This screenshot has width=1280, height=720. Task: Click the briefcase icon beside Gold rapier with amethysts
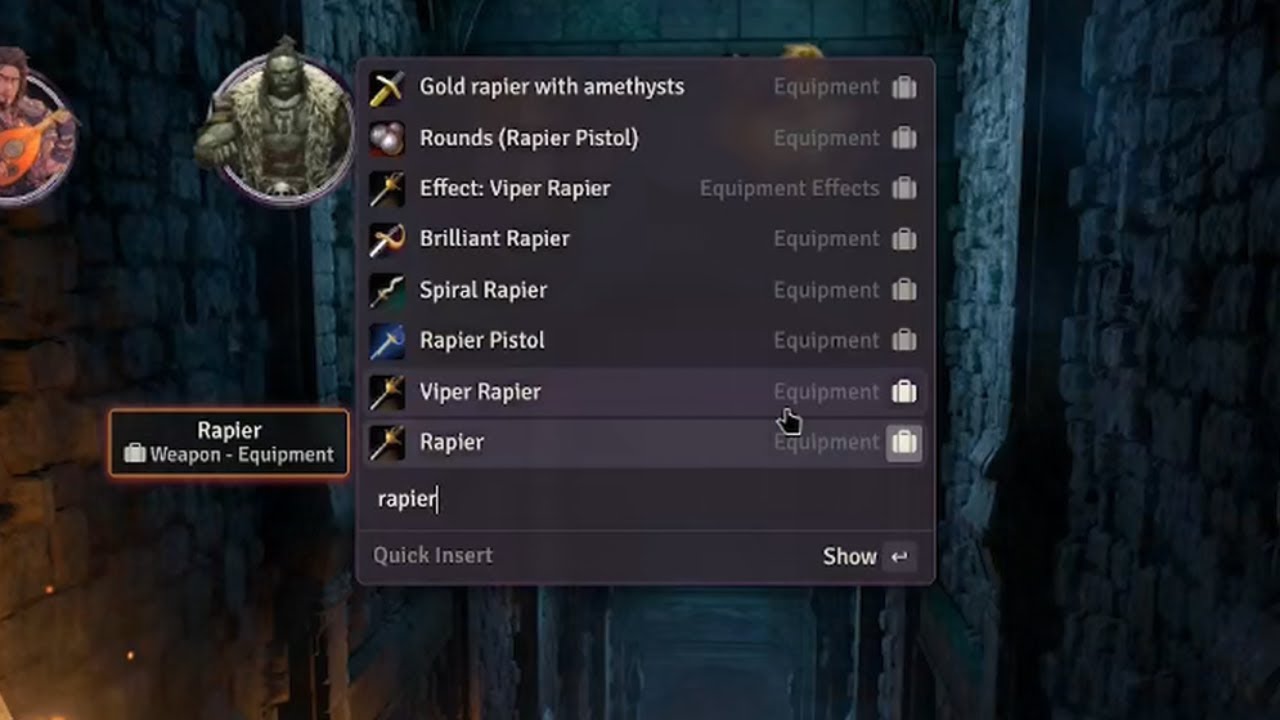904,87
